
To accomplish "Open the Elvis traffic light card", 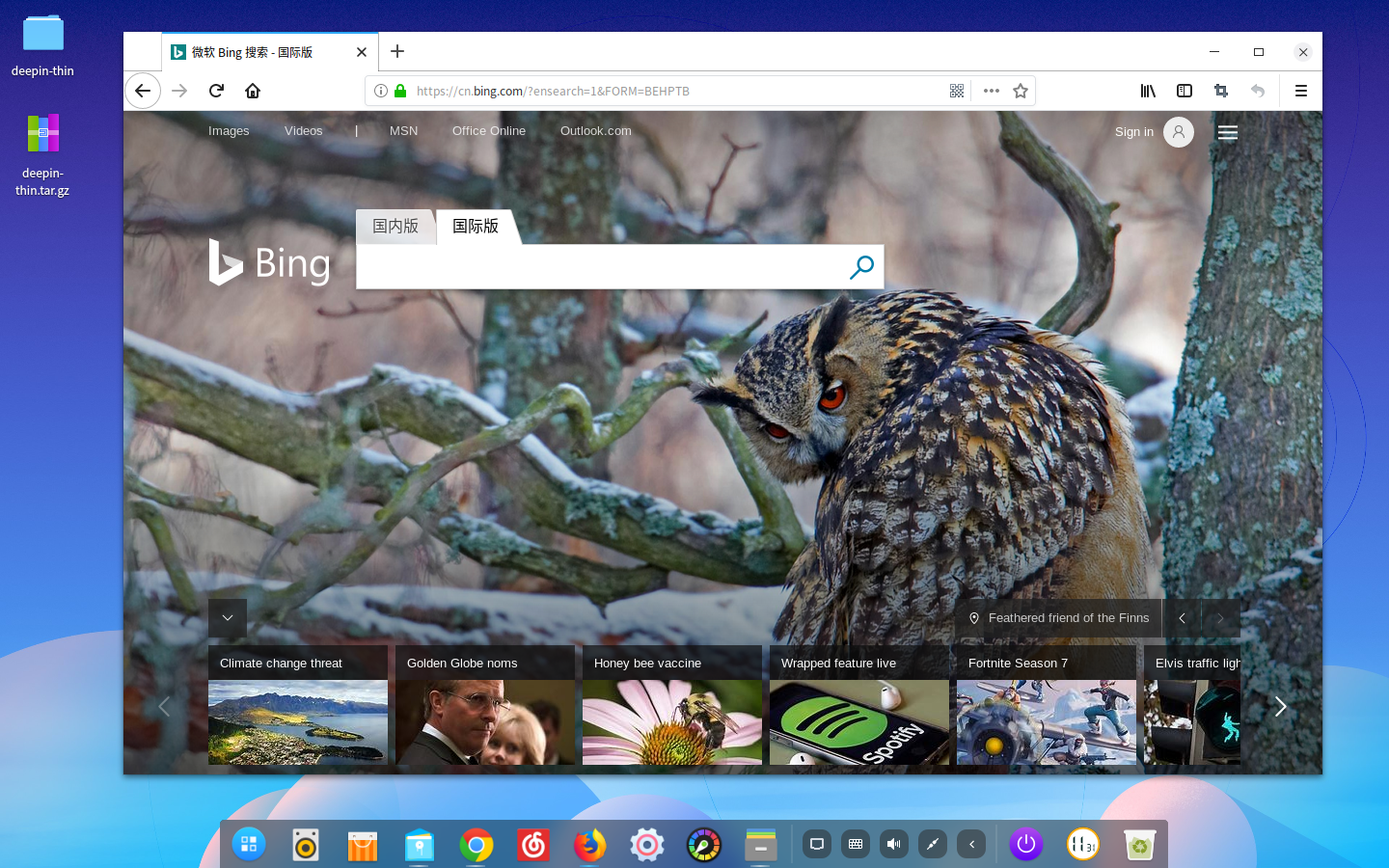I will pos(1192,705).
